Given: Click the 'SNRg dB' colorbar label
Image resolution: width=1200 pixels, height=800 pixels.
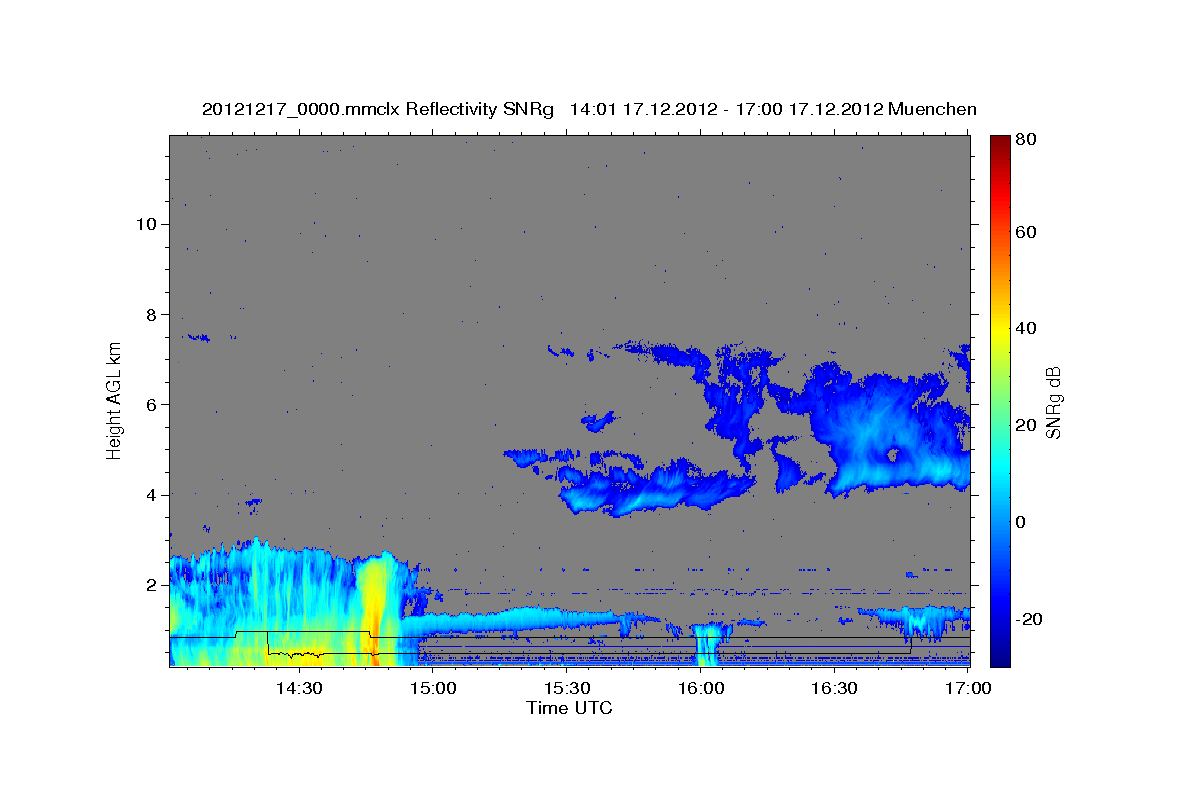Looking at the screenshot, I should pyautogui.click(x=1053, y=401).
